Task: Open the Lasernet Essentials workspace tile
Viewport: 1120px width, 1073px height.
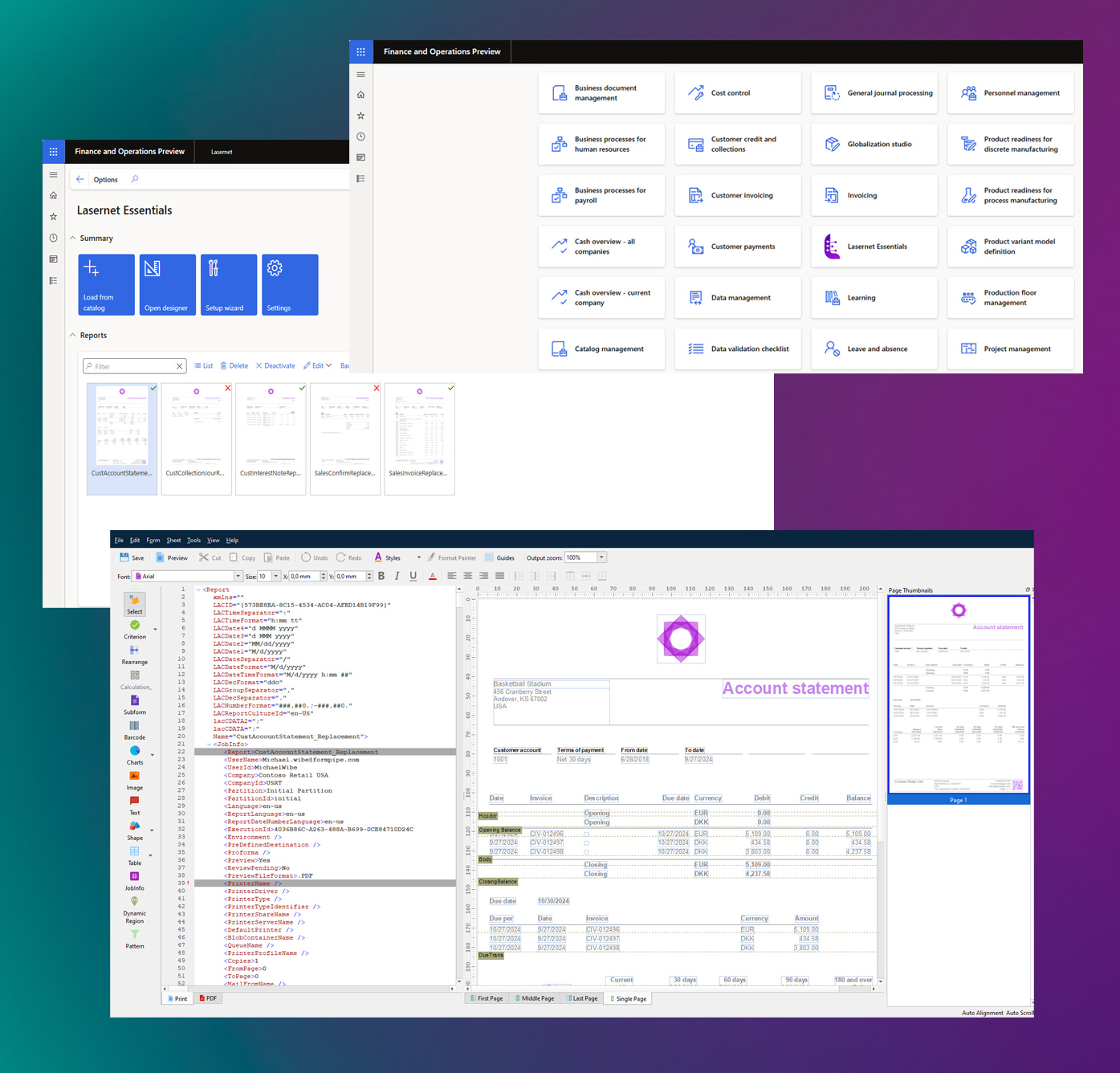Action: click(874, 247)
